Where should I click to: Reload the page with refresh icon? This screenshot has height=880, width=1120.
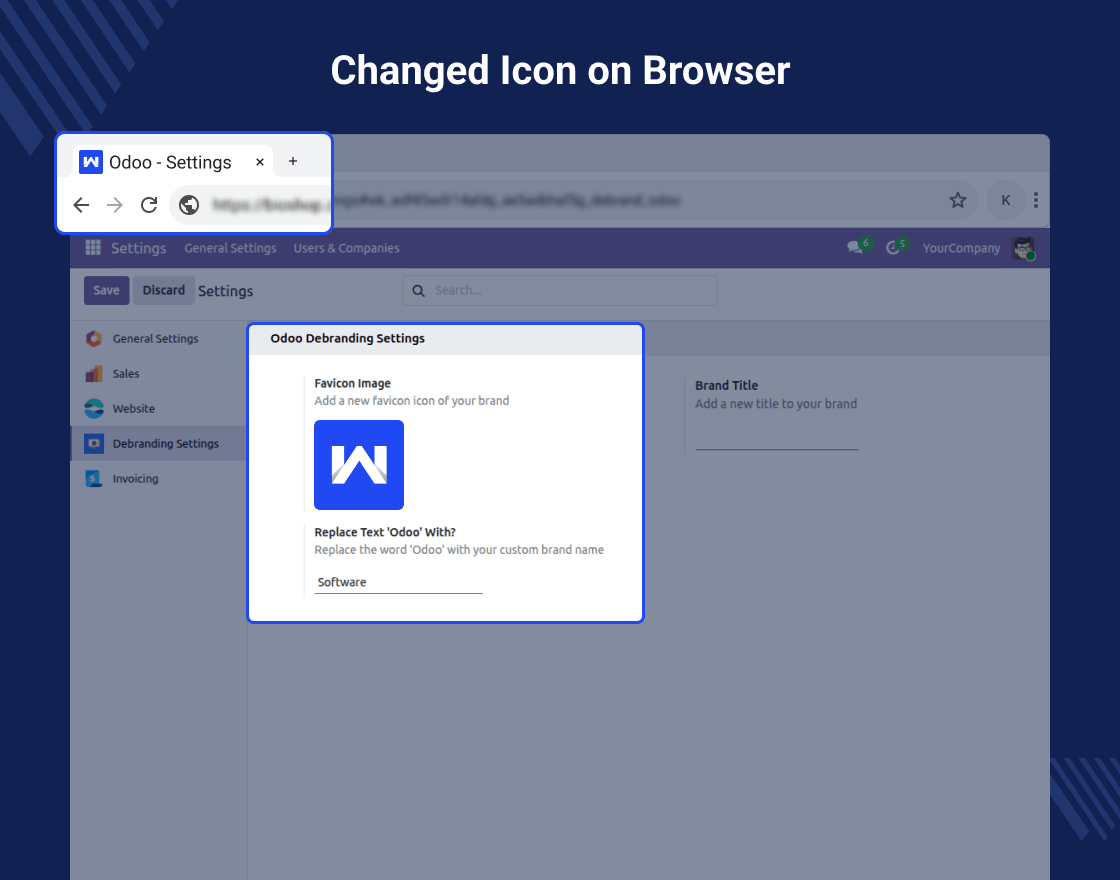coord(149,205)
